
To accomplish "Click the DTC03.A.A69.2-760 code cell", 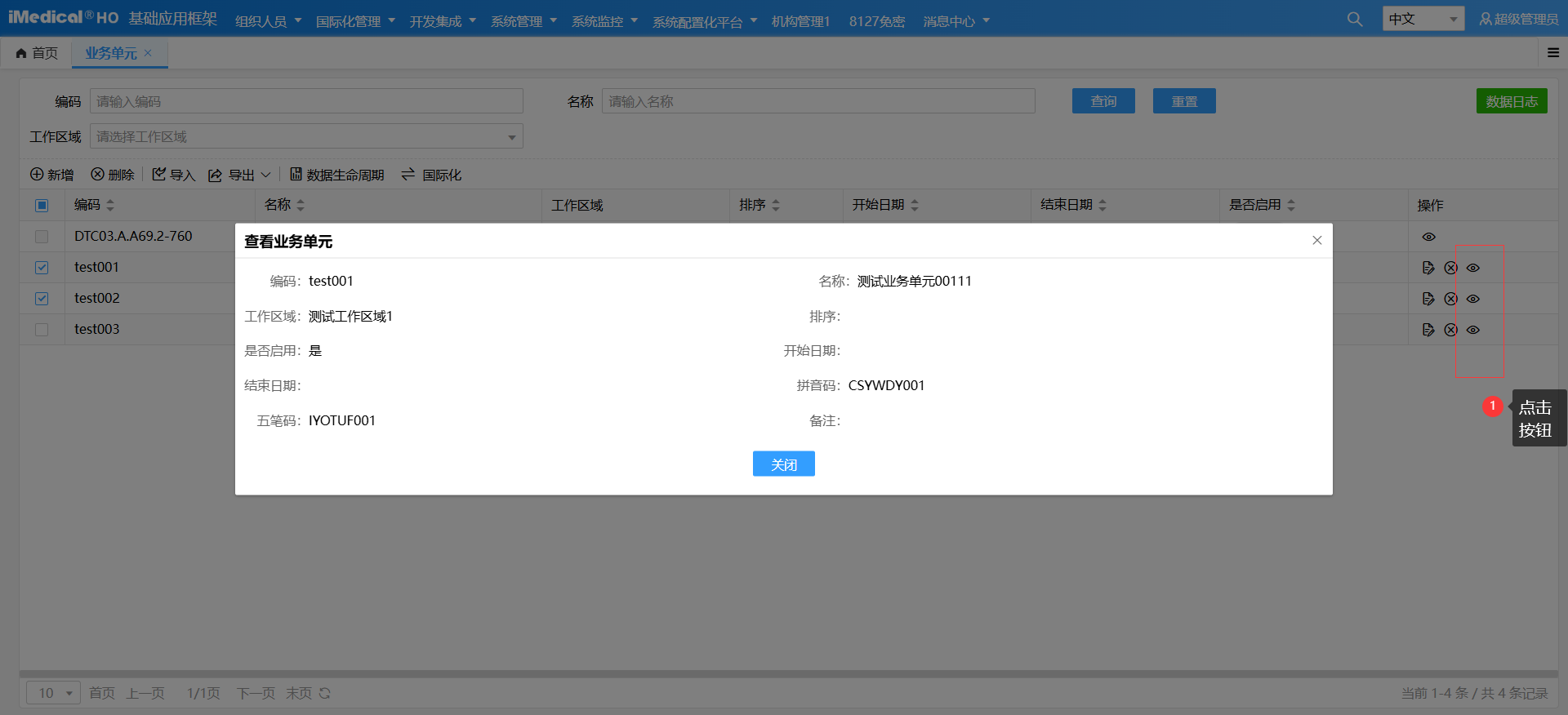I will pyautogui.click(x=133, y=236).
